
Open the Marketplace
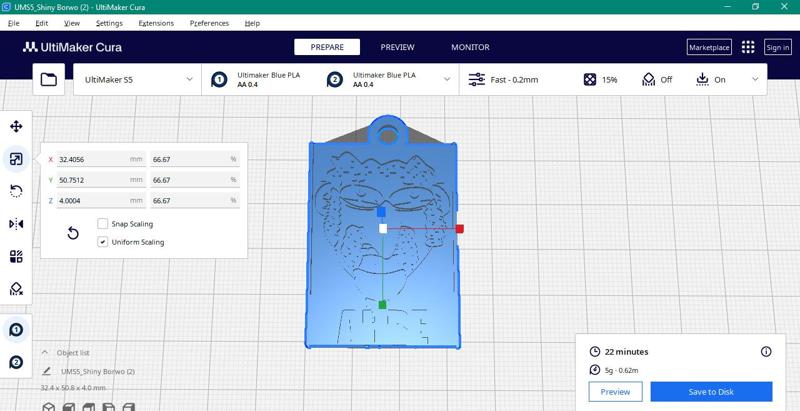coord(709,47)
